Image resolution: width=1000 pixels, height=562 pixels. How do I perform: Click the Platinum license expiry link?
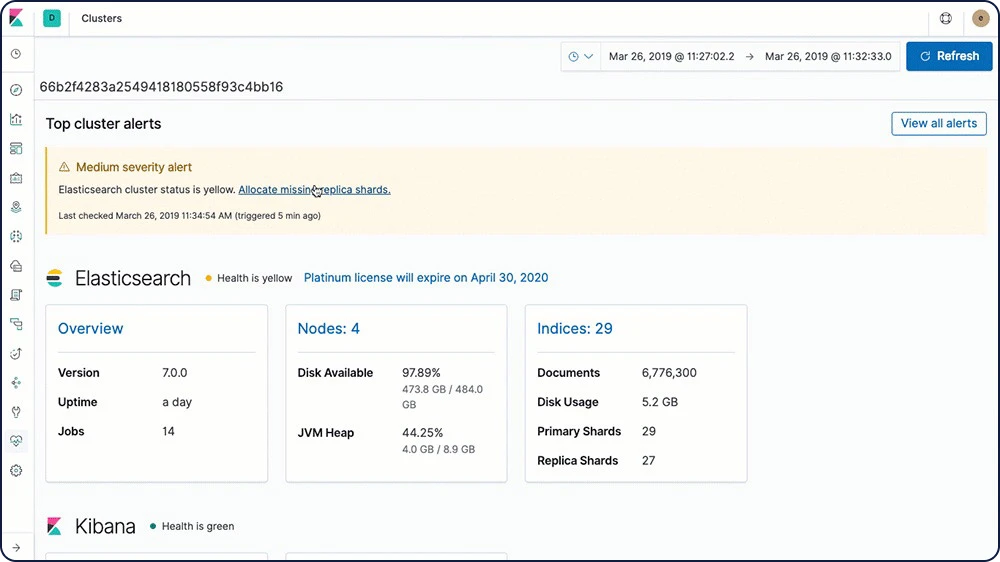click(x=426, y=277)
